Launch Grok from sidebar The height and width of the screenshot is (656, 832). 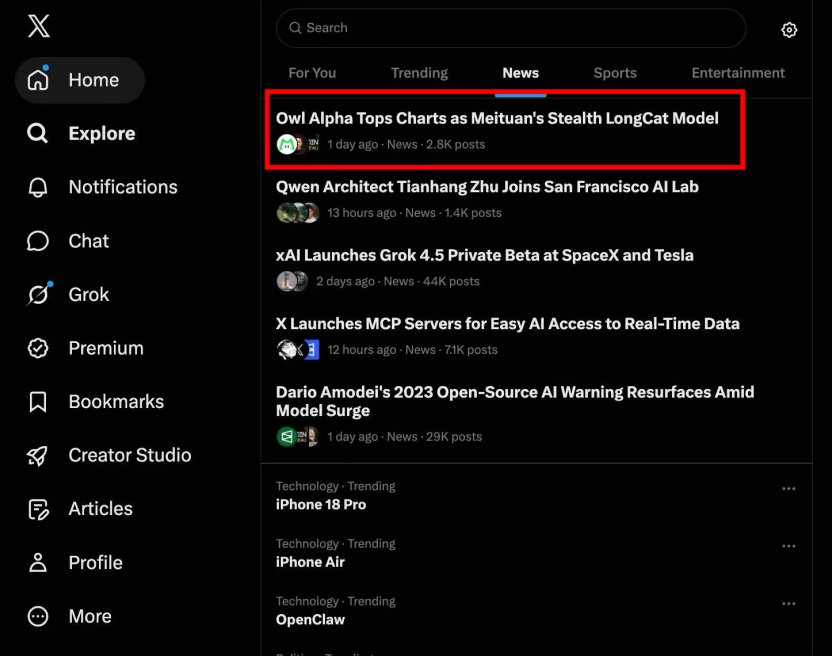68,295
